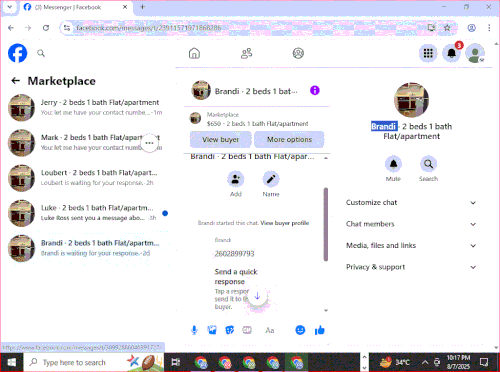This screenshot has height=372, width=500.
Task: Click the Facebook search magnifier icon
Action: (41, 53)
